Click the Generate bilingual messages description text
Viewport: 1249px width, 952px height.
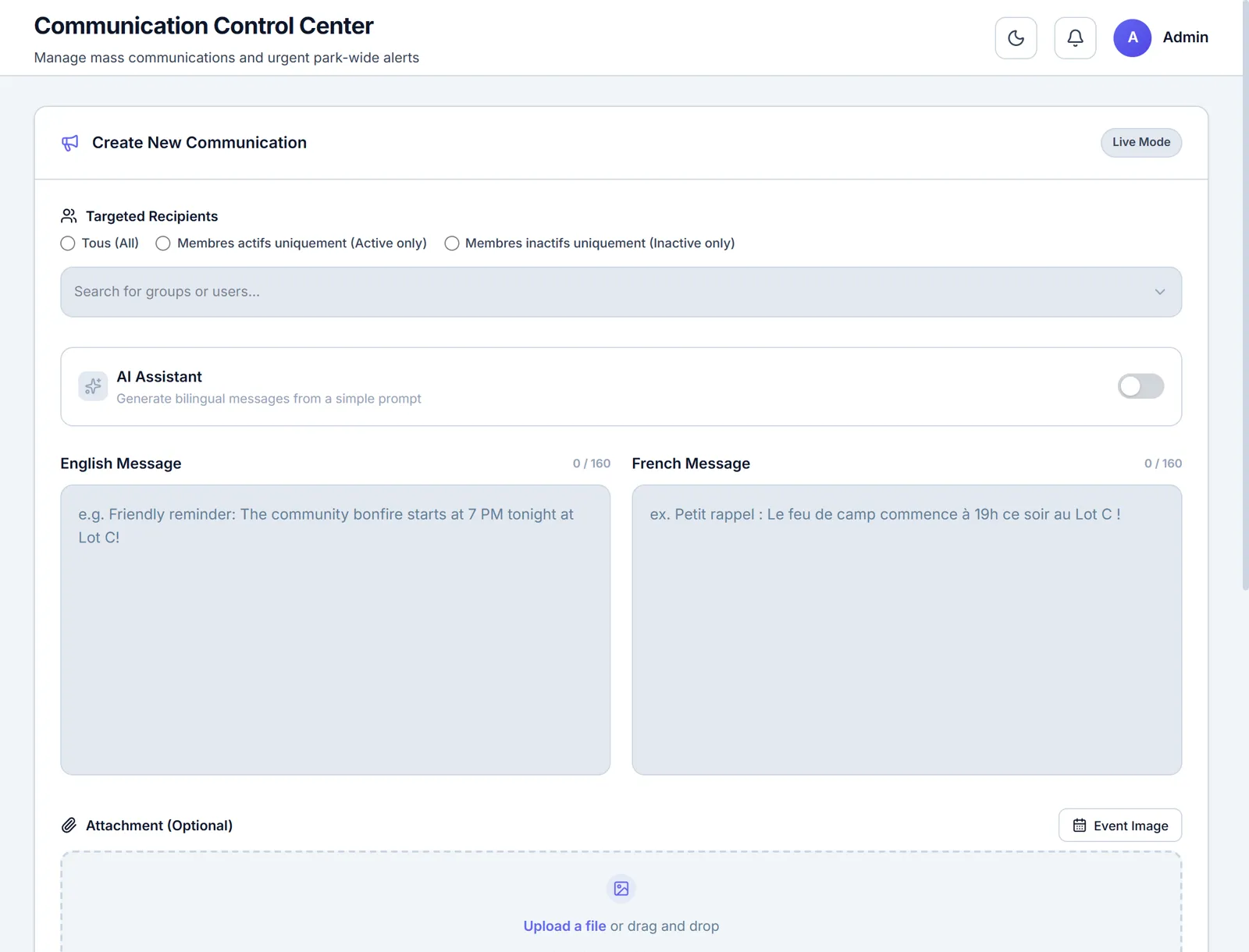[269, 399]
